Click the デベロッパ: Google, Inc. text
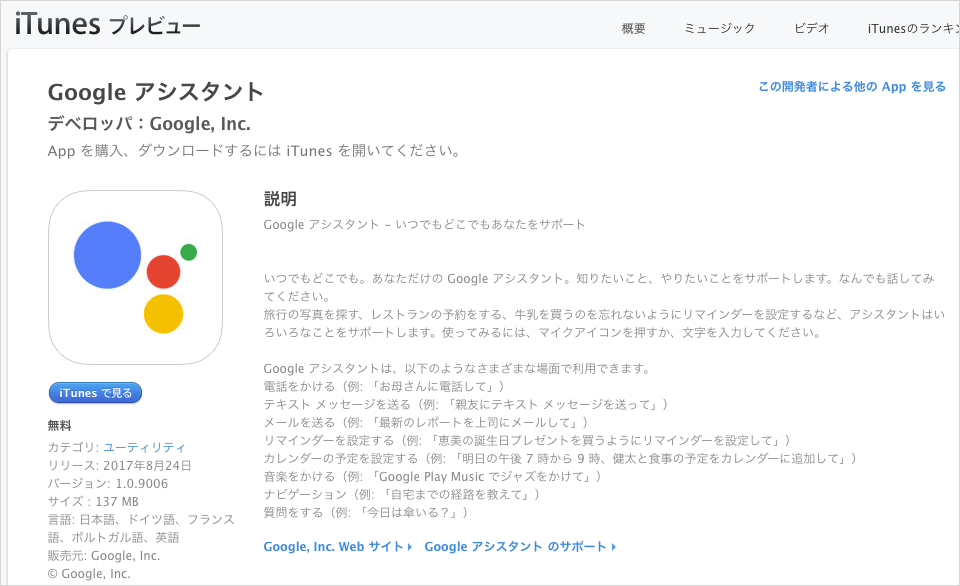 149,124
